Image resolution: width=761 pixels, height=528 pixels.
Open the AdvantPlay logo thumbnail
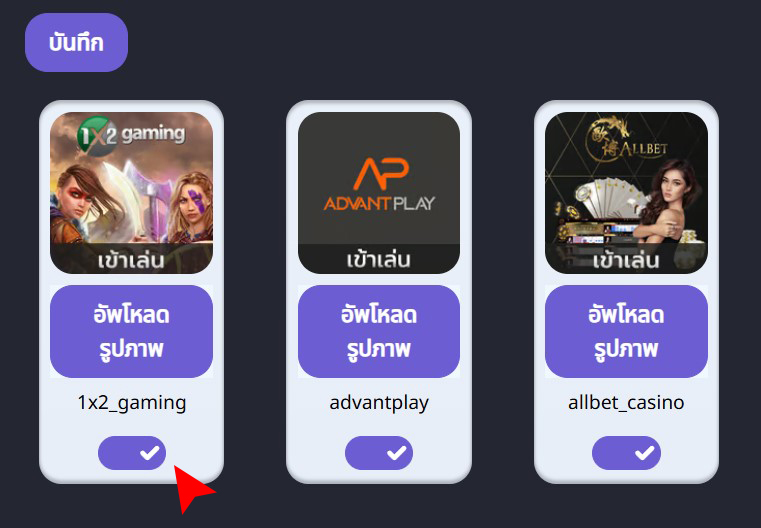379,193
